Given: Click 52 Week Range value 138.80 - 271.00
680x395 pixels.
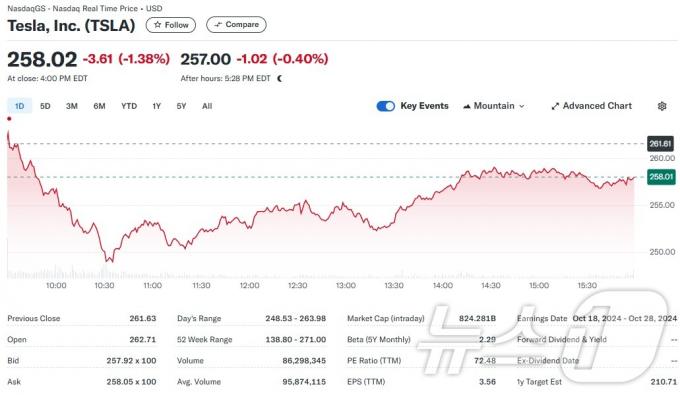Looking at the screenshot, I should click(296, 340).
